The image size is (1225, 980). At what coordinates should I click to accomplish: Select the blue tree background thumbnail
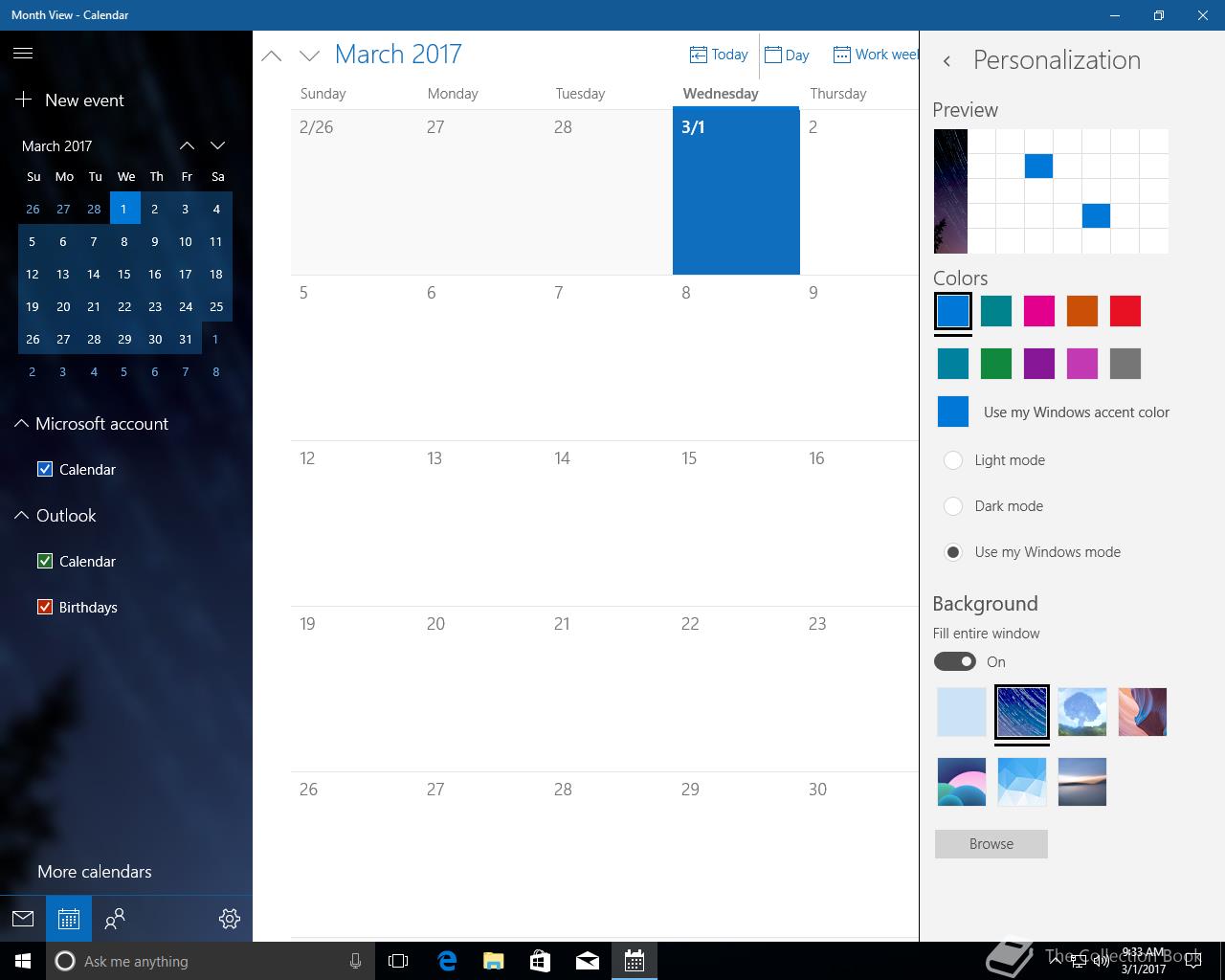point(1082,712)
